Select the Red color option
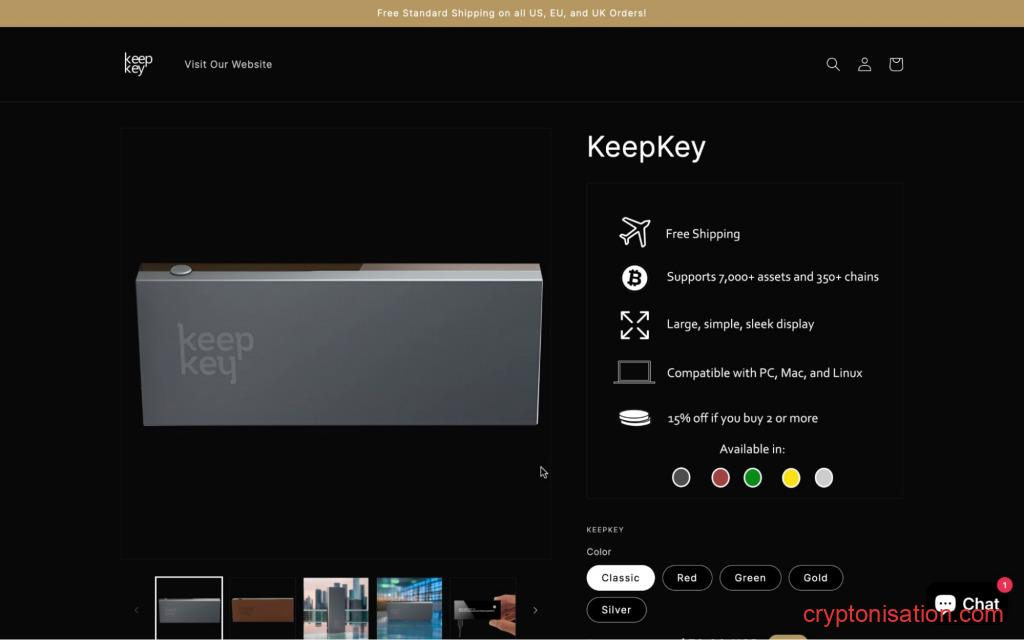The width and height of the screenshot is (1024, 640). pyautogui.click(x=687, y=577)
